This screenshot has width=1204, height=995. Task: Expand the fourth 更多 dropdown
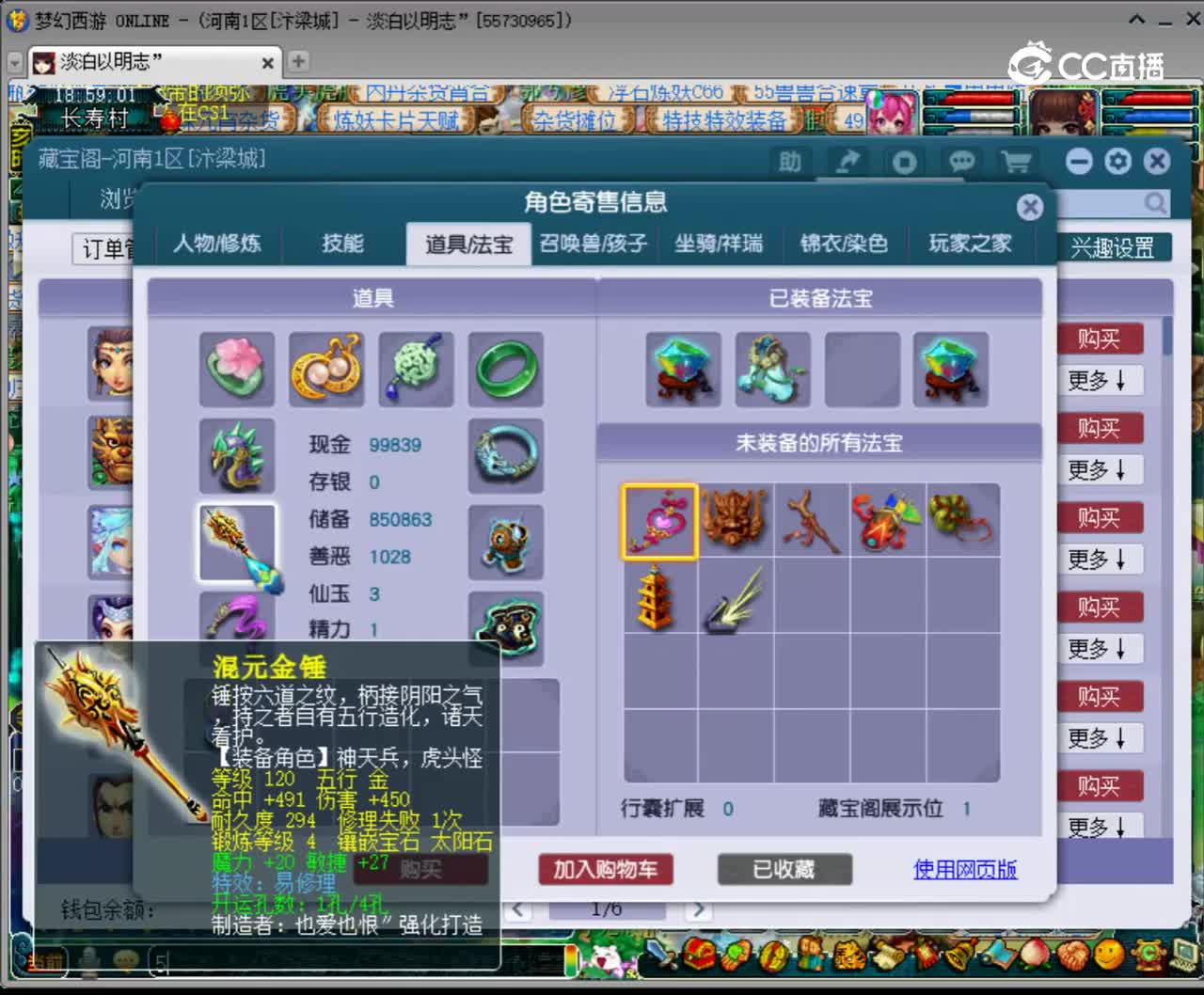[x=1099, y=648]
